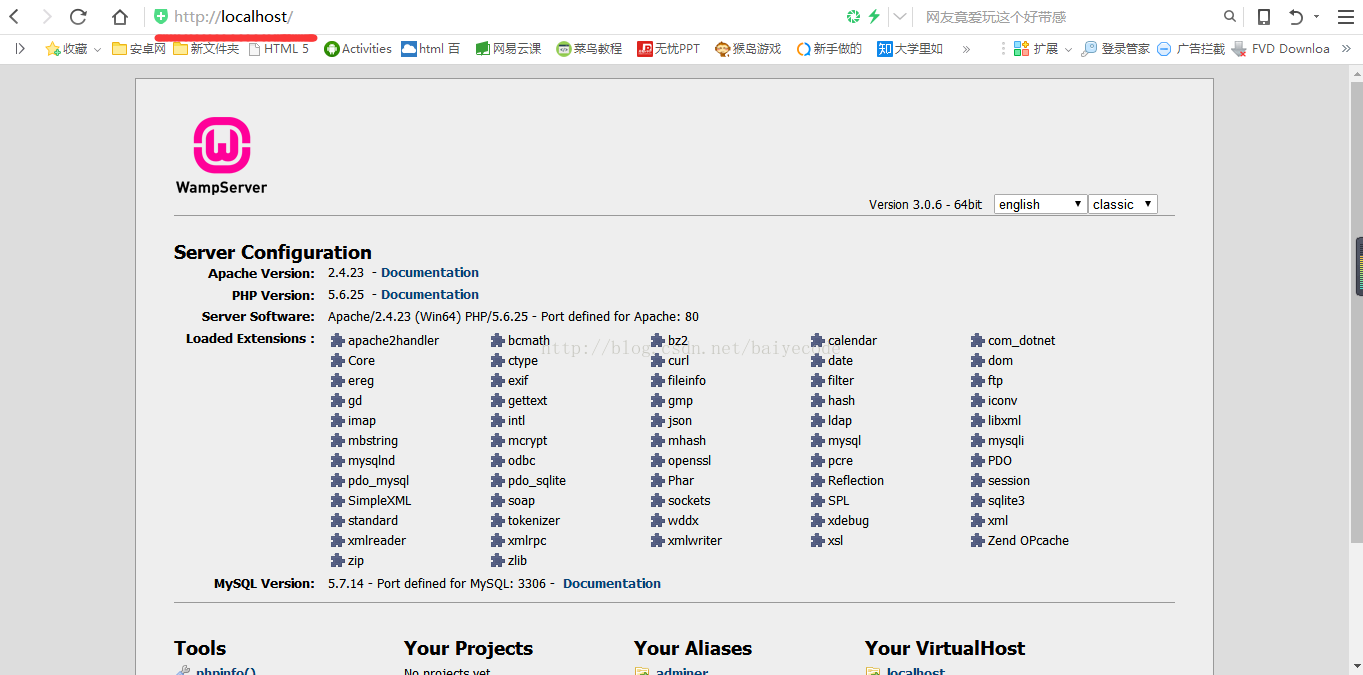This screenshot has width=1363, height=675.
Task: Open Documentation link for Apache Version
Action: 430,272
